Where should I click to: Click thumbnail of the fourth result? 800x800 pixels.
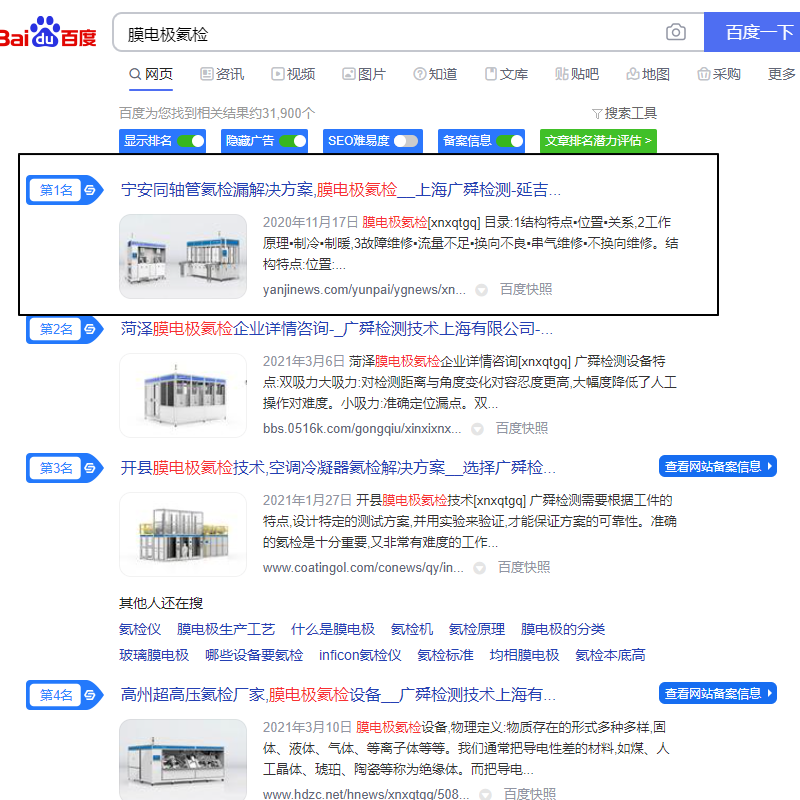(x=183, y=760)
